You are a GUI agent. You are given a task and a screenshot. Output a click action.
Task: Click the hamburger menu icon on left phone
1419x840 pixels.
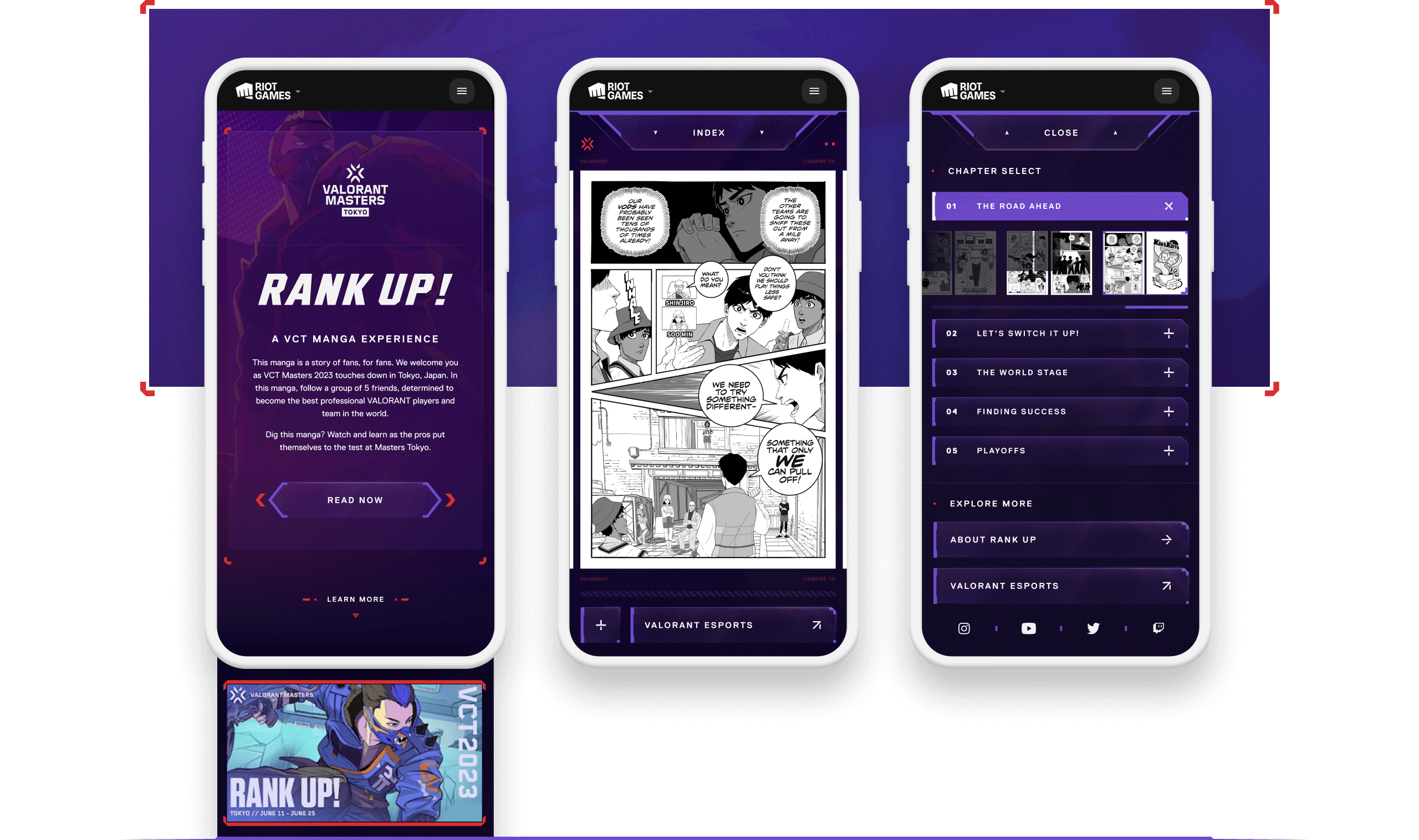pyautogui.click(x=462, y=91)
